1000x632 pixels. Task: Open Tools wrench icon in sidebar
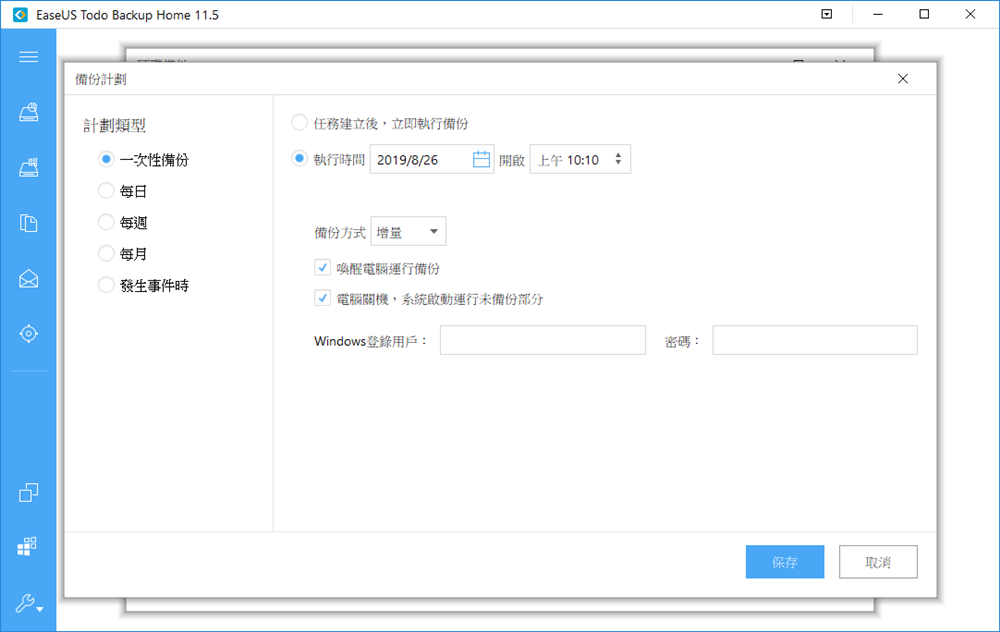click(x=28, y=603)
